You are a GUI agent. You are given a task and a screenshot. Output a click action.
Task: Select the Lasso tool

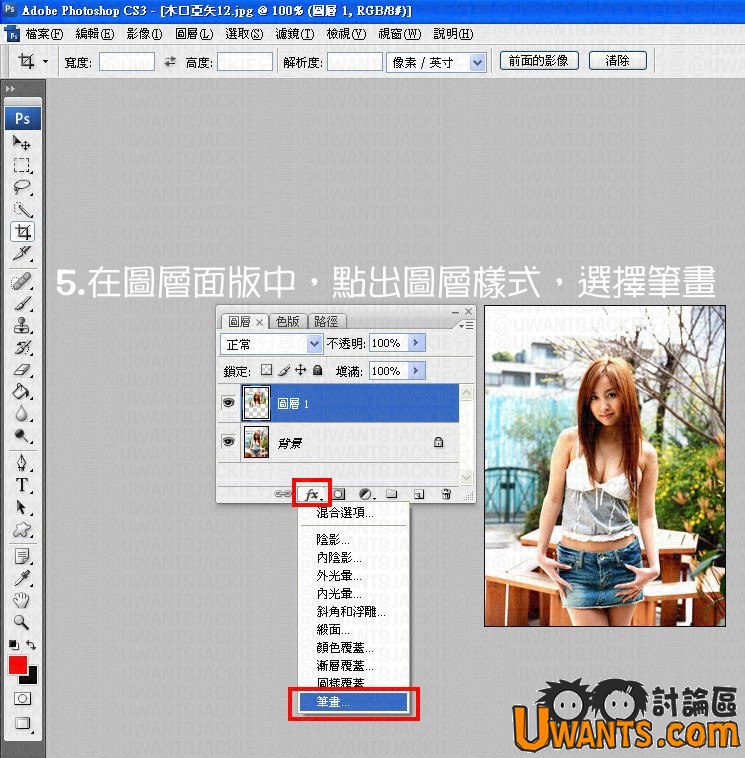[x=21, y=187]
